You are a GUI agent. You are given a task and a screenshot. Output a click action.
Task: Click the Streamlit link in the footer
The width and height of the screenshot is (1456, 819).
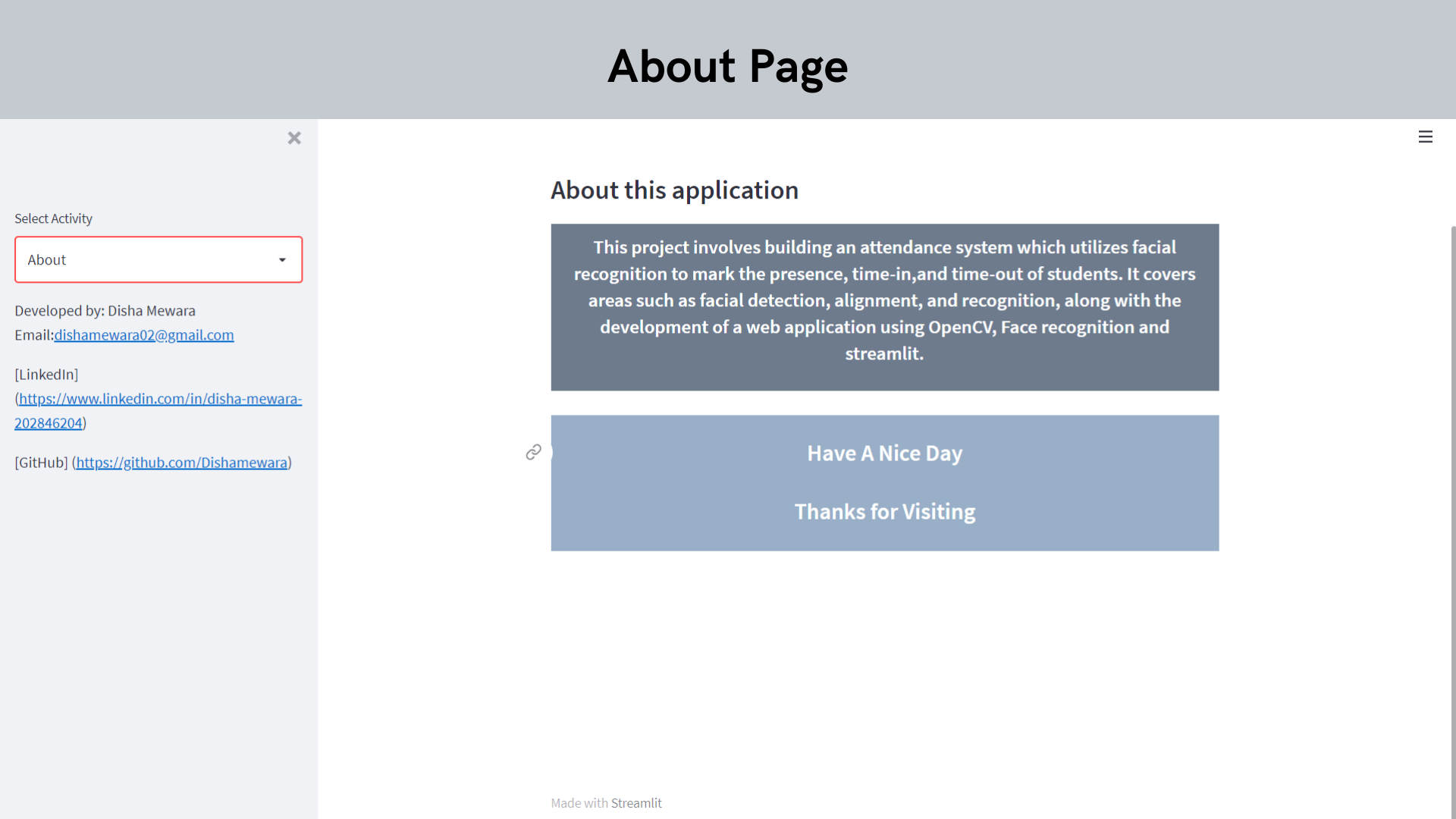tap(636, 802)
